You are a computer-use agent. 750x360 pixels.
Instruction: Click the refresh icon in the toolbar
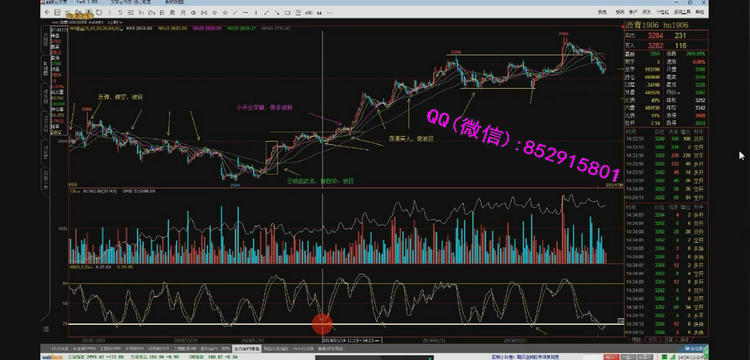99,13
